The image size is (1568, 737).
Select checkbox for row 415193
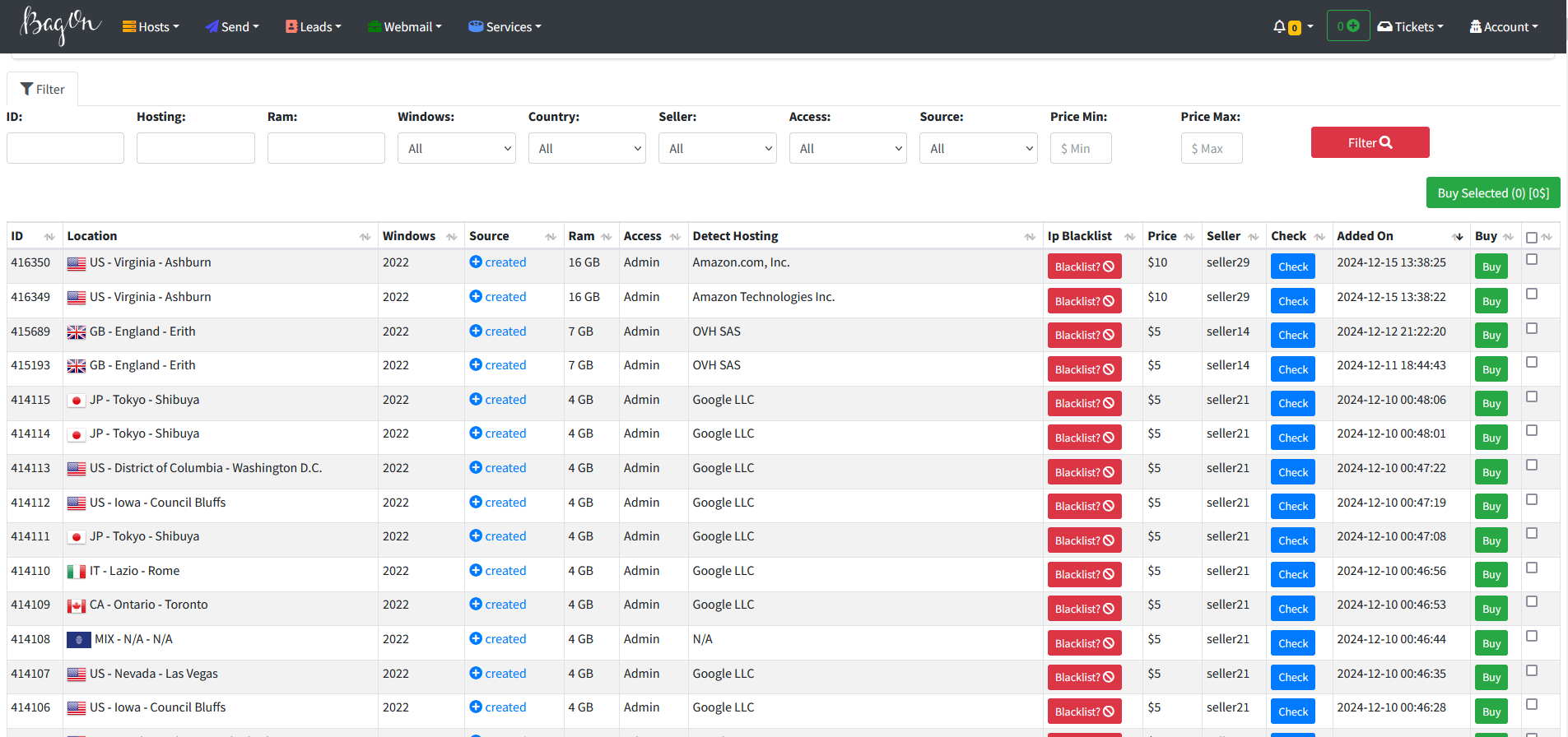coord(1532,362)
